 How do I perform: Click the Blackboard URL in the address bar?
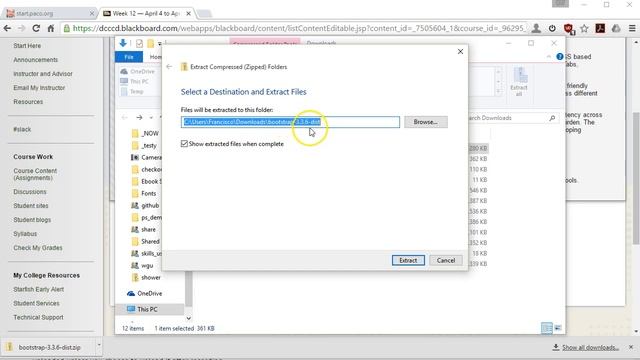coord(298,28)
